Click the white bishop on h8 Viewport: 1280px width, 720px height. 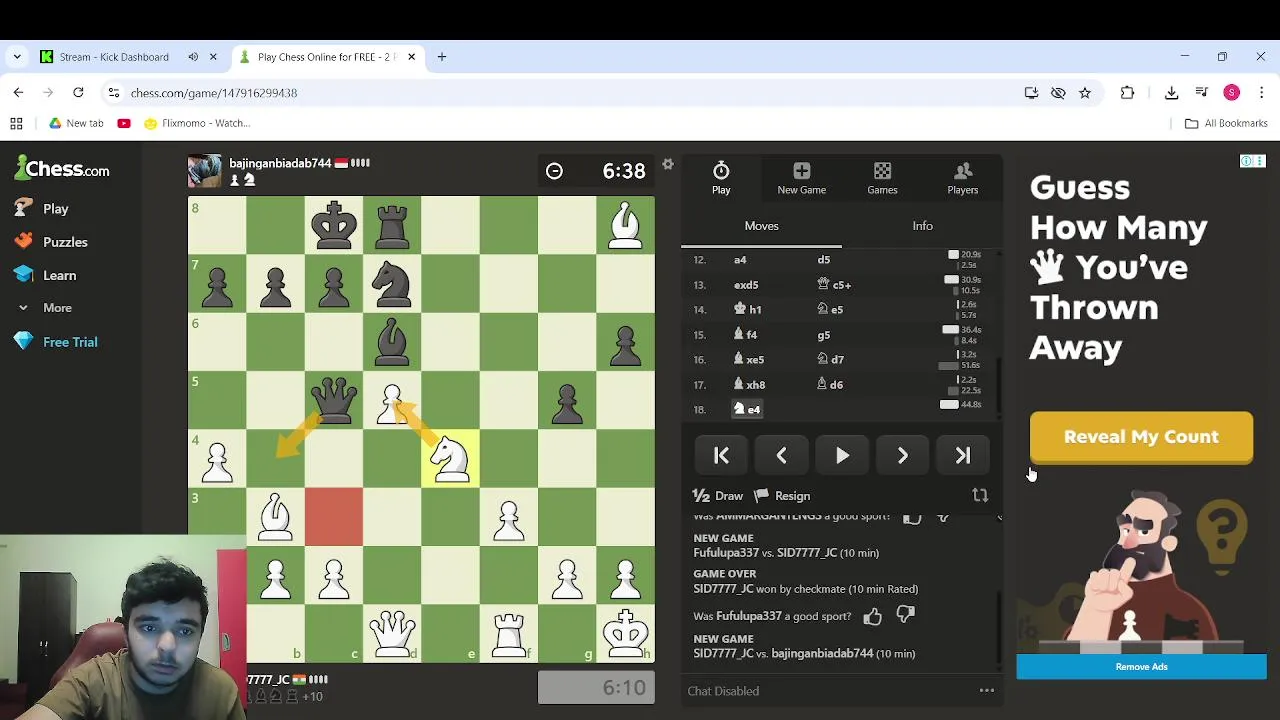point(625,225)
